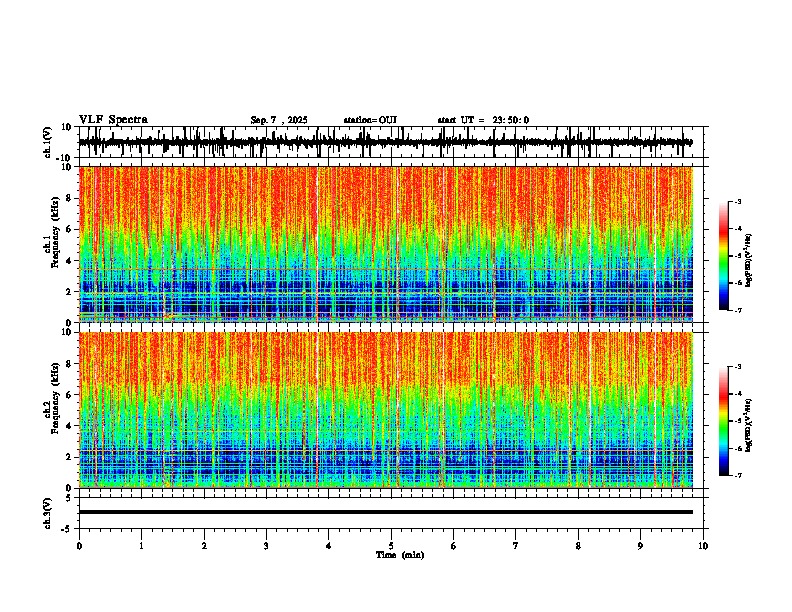This screenshot has width=792, height=612.
Task: Click the ch.2 "Frequency (kHz)" axis label
Action: pos(55,398)
